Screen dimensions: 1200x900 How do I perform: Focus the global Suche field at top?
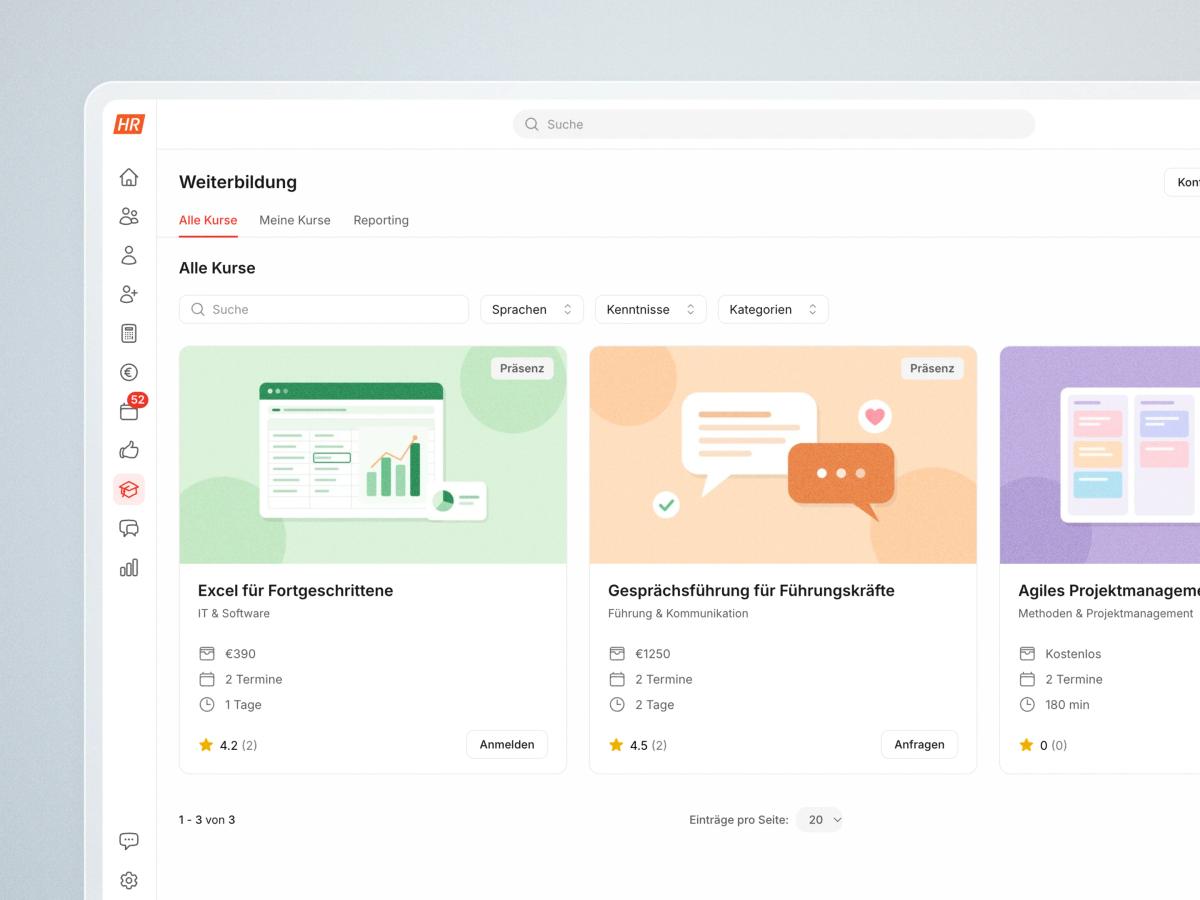774,124
